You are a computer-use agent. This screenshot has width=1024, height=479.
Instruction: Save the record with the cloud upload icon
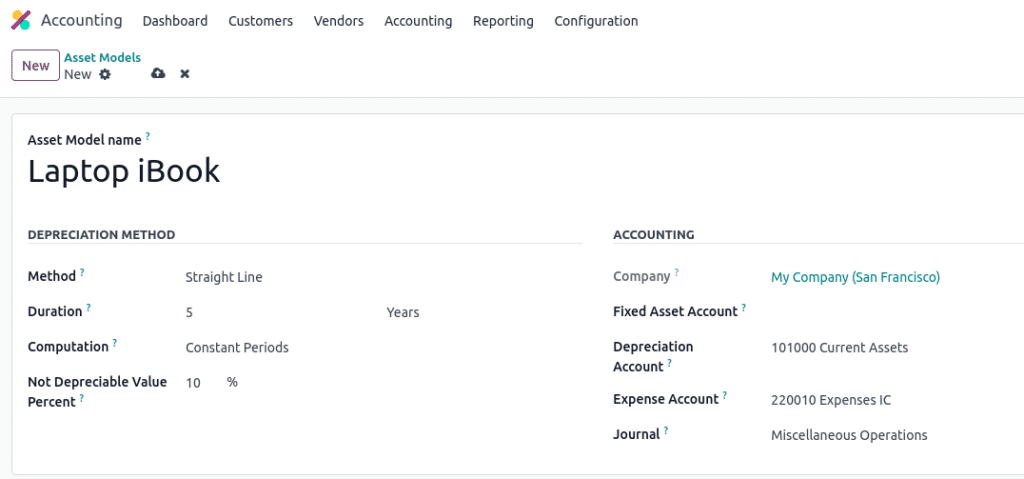point(158,74)
